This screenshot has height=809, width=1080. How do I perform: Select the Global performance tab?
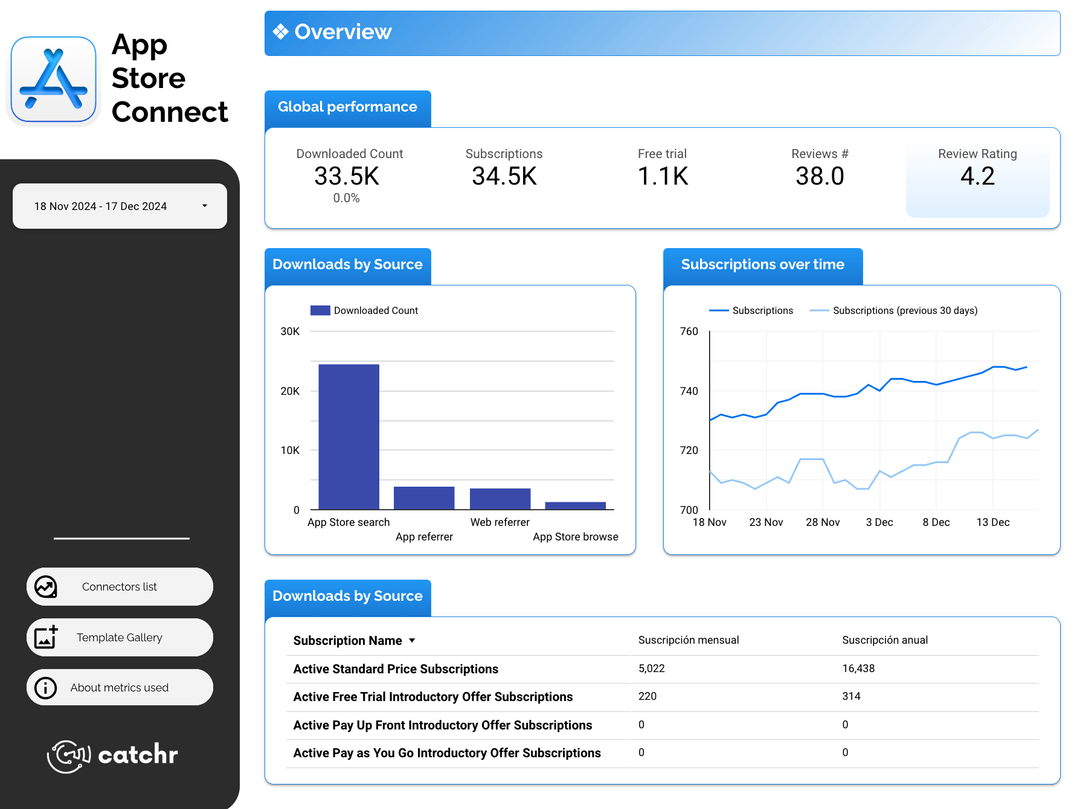point(347,106)
